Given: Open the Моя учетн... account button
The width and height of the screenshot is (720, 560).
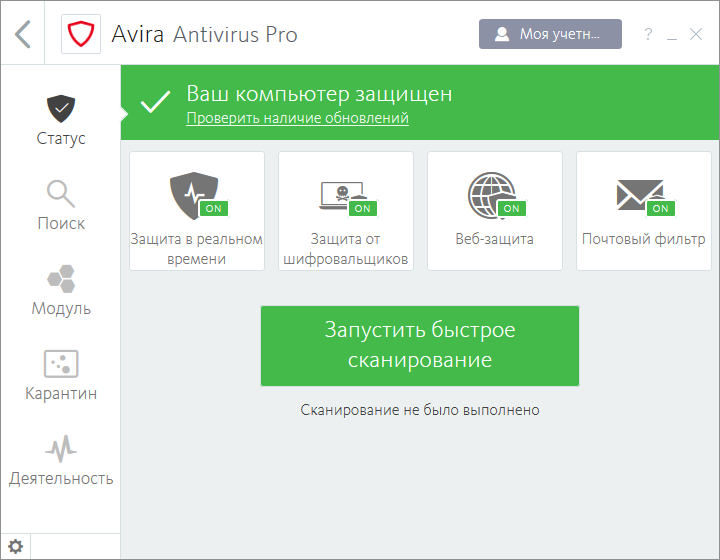Looking at the screenshot, I should (550, 34).
